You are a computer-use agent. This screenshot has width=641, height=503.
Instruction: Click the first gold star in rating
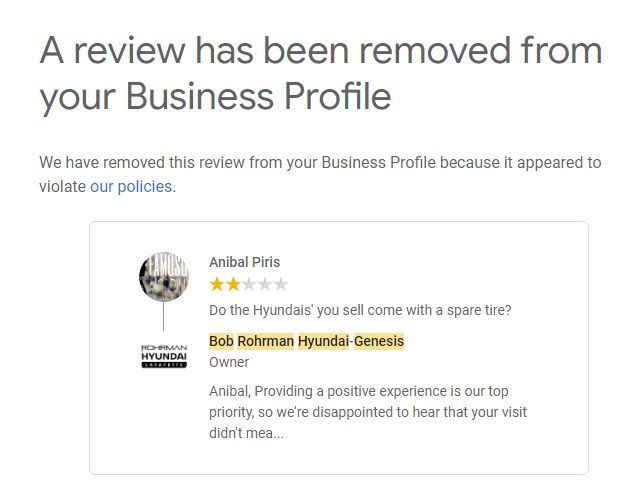tap(216, 285)
